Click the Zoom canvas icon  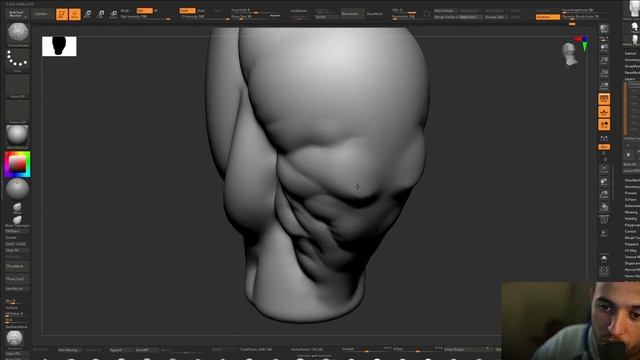click(604, 60)
